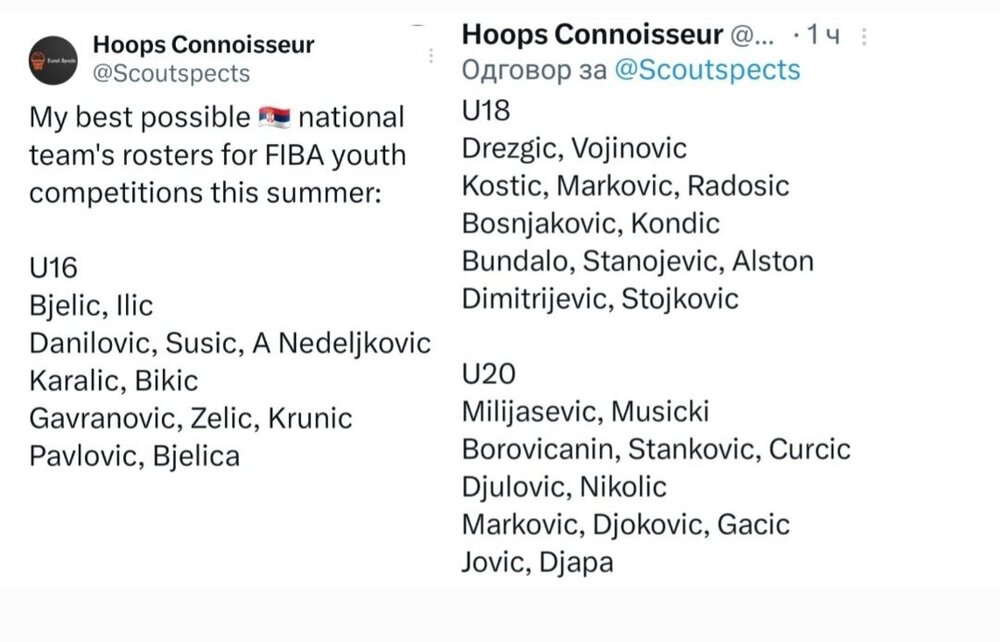The width and height of the screenshot is (1000, 642).
Task: Click the Hoops Connoisseur profile avatar
Action: point(53,59)
